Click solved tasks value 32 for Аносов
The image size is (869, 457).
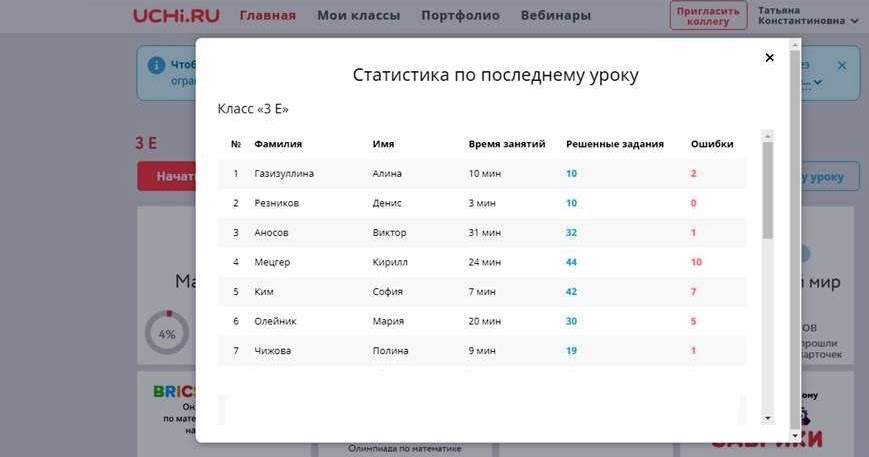tap(571, 233)
